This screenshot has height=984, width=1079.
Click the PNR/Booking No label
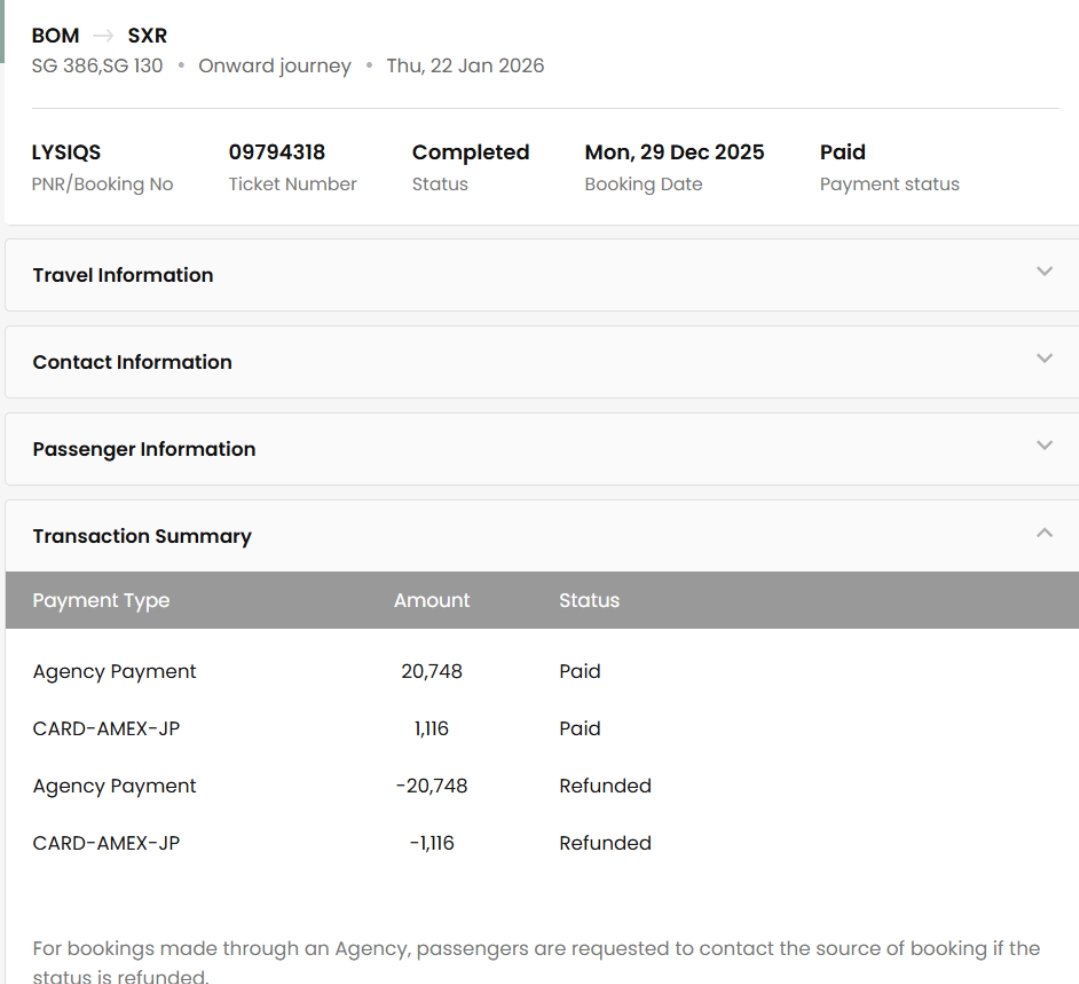coord(102,184)
